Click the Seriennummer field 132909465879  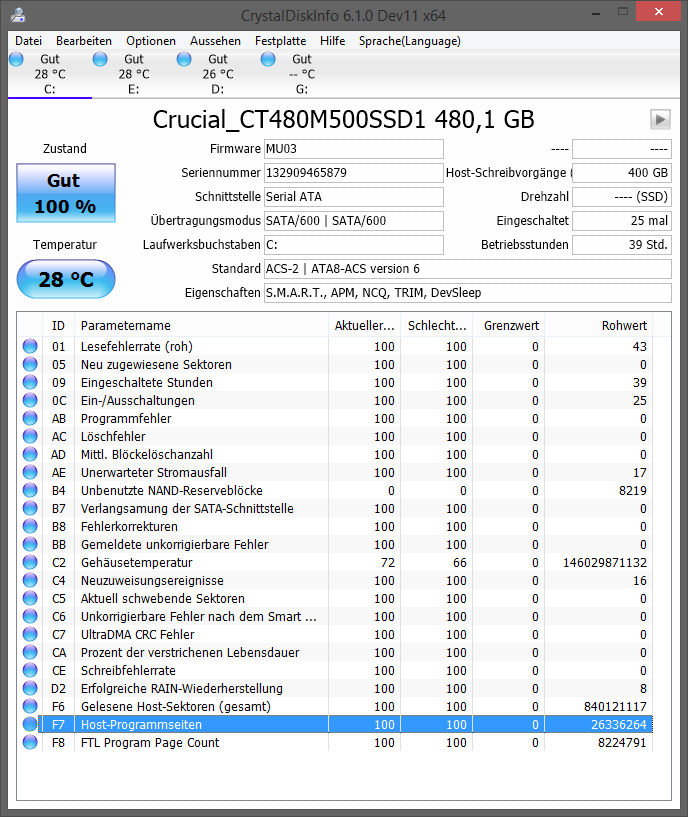point(354,173)
